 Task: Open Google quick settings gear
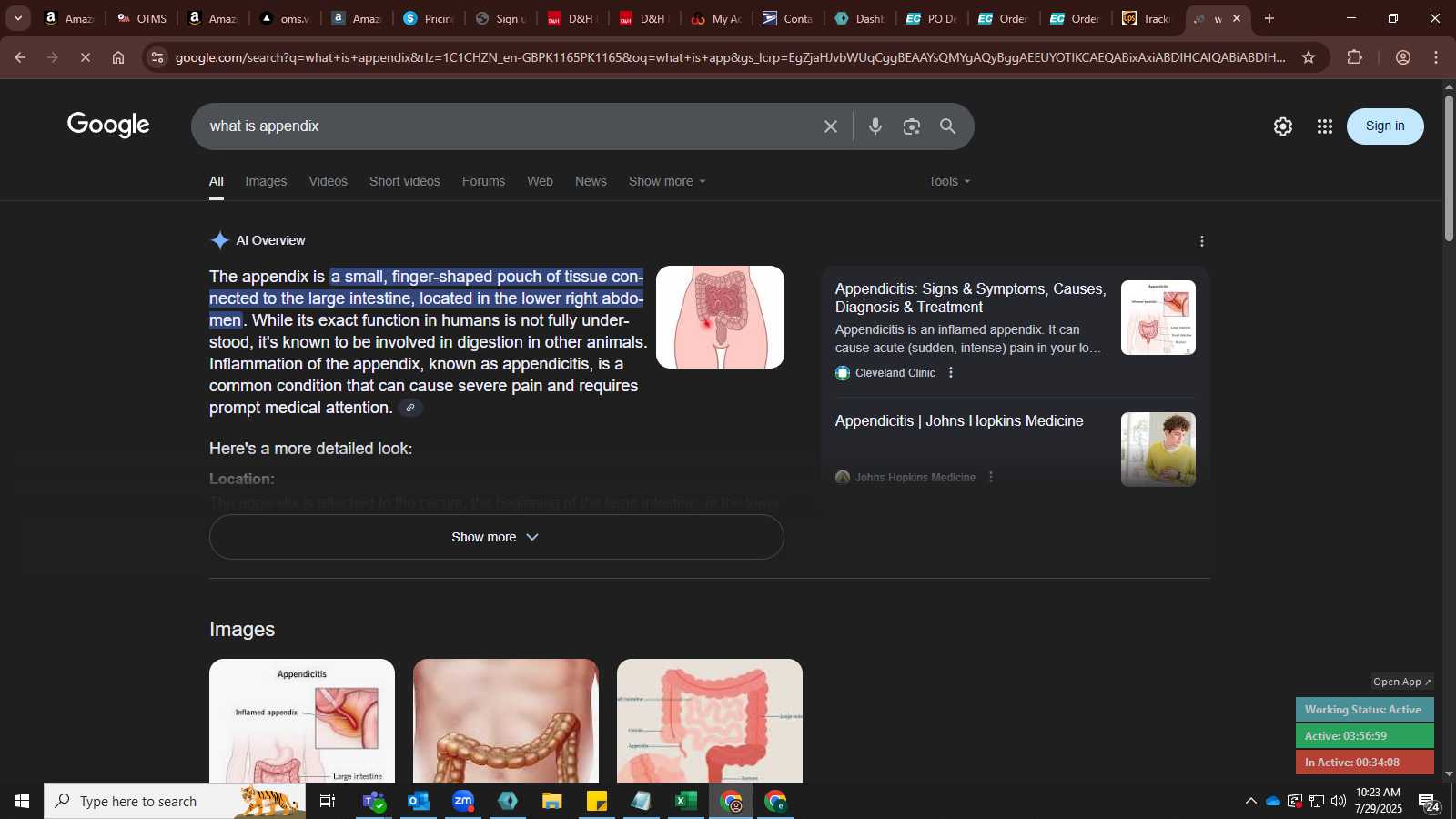coord(1283,126)
